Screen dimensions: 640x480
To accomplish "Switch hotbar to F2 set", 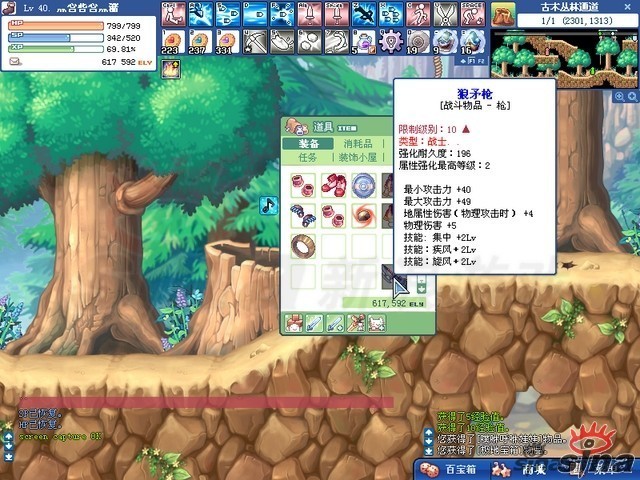I will (481, 61).
